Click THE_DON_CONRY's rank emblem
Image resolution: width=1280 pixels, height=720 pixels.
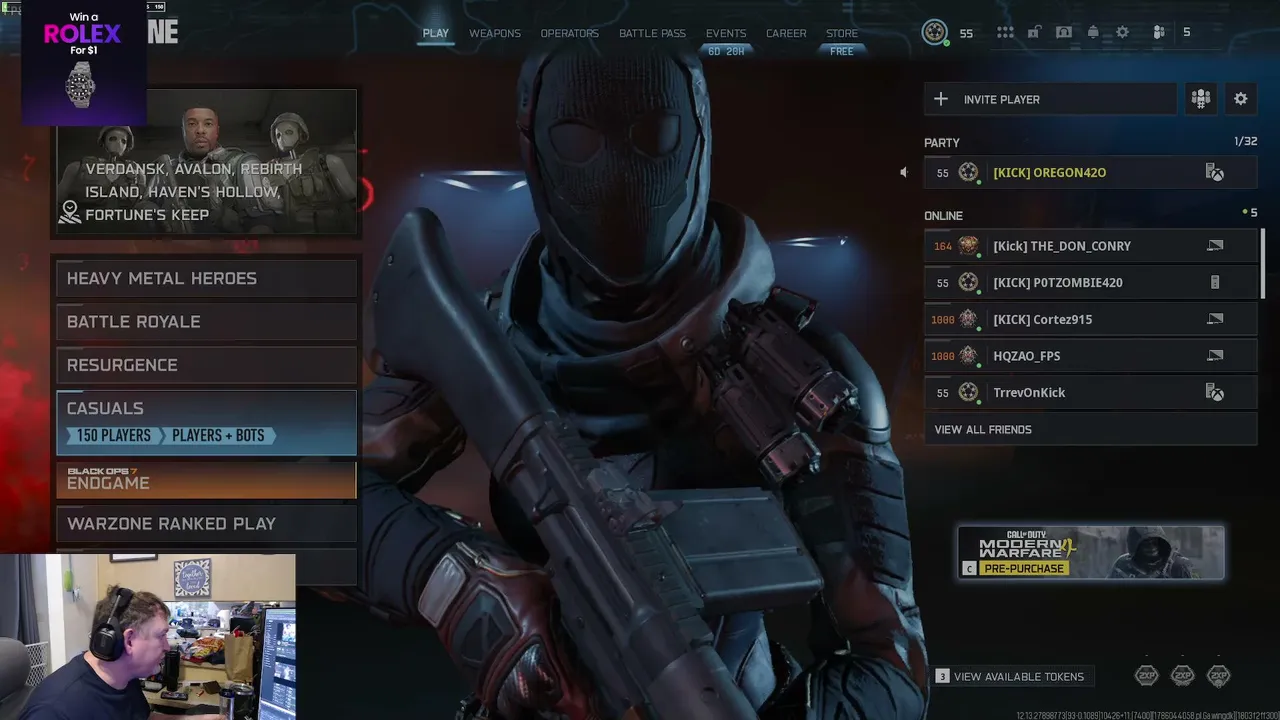click(968, 246)
